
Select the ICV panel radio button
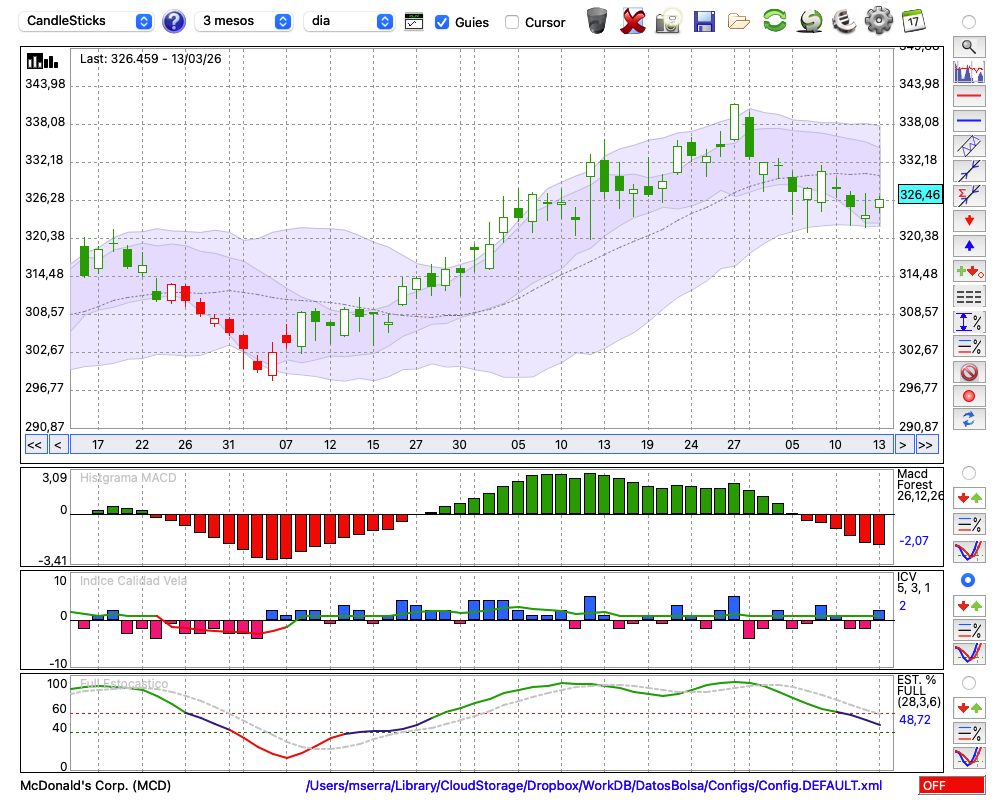click(x=969, y=580)
